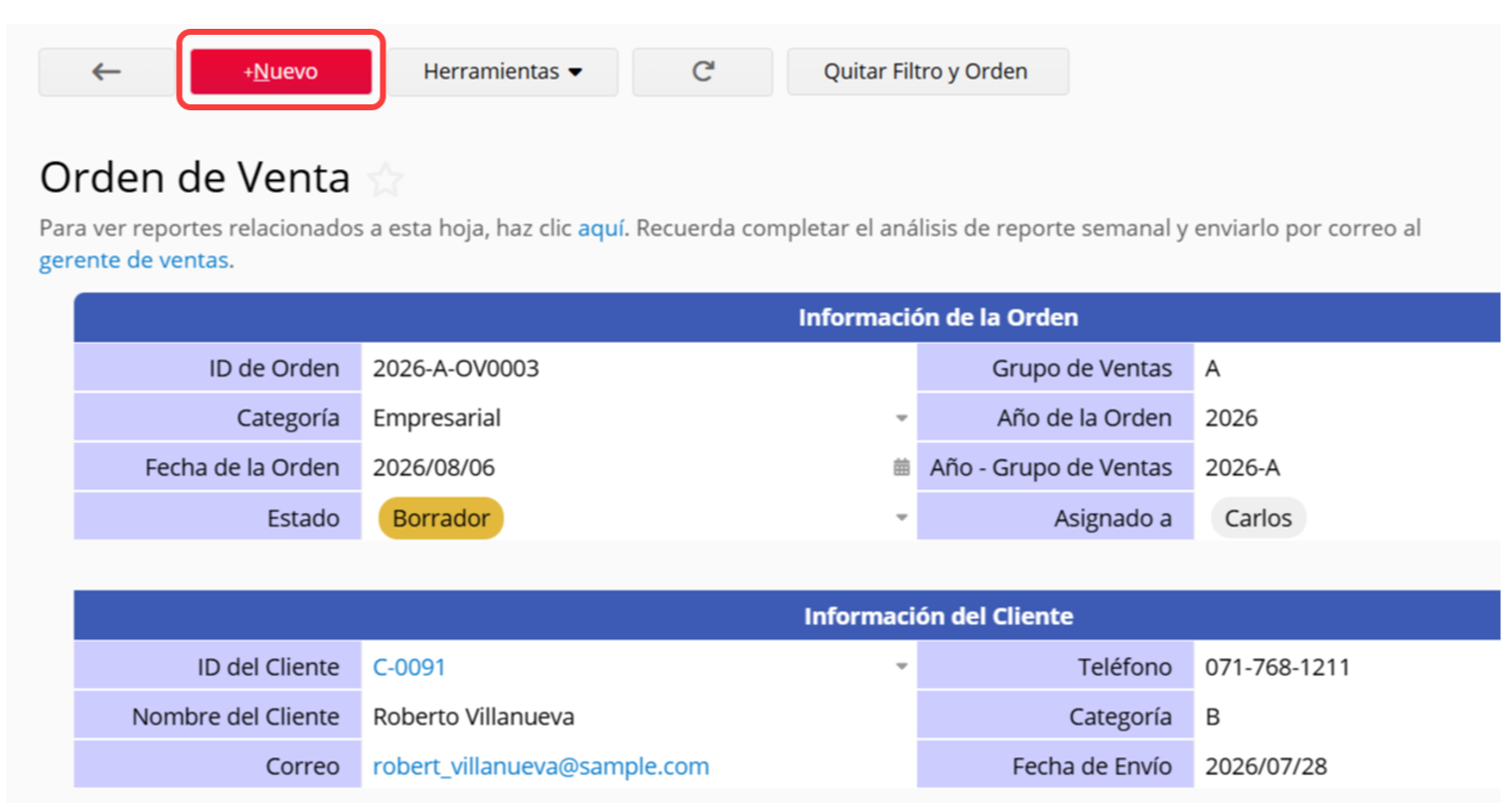
Task: Click the Fecha de la Orden value 2026/08/06
Action: coord(433,467)
